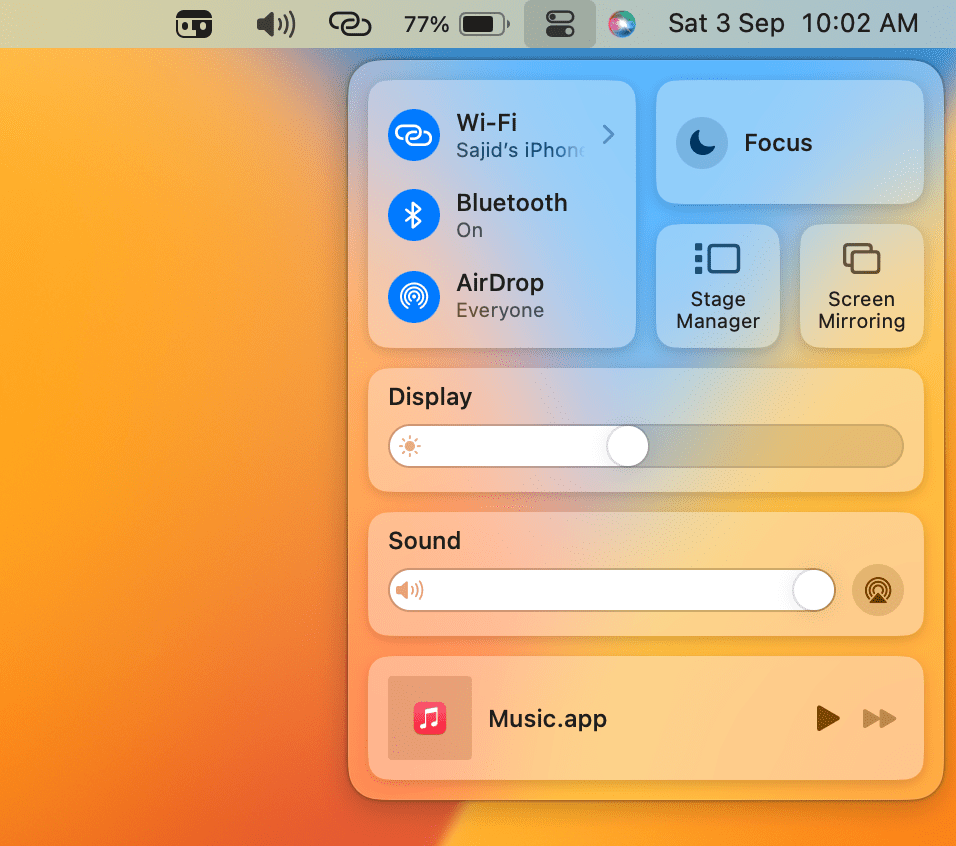The image size is (956, 846).
Task: Open the date and time clock
Action: (792, 24)
